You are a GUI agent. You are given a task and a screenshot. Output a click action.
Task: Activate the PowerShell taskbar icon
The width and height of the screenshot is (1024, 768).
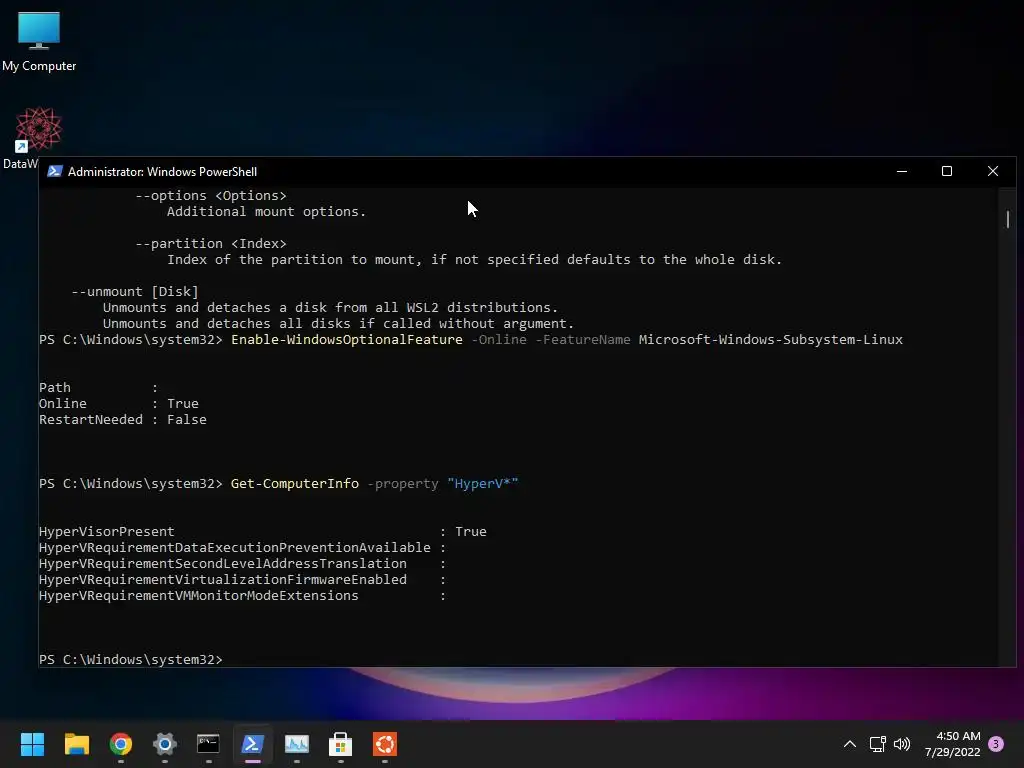pos(253,744)
